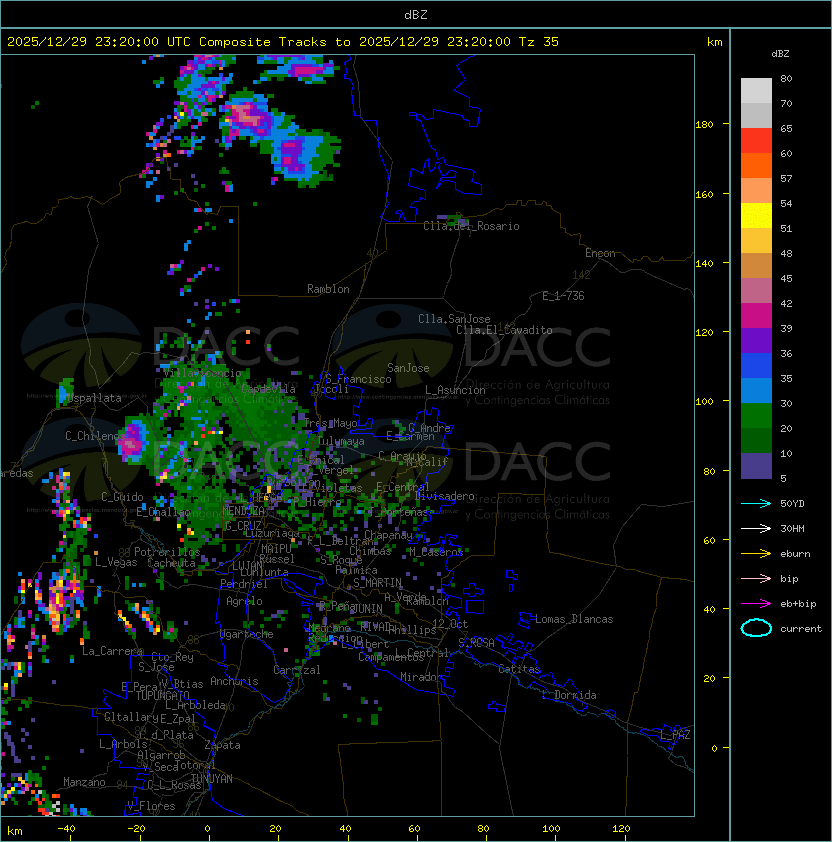Click the 'Carrizal' map label
Image resolution: width=832 pixels, height=842 pixels.
click(x=297, y=670)
